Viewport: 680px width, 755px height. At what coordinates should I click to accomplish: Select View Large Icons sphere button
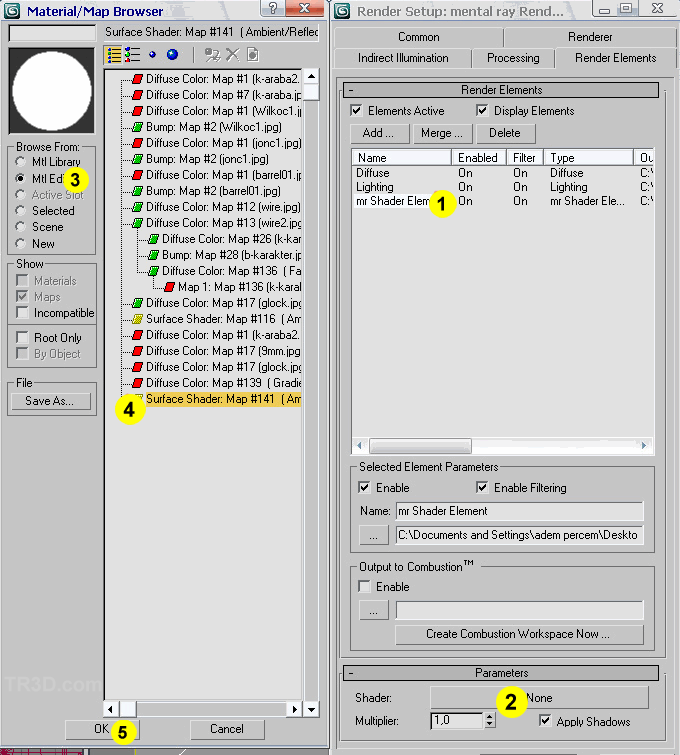[172, 55]
